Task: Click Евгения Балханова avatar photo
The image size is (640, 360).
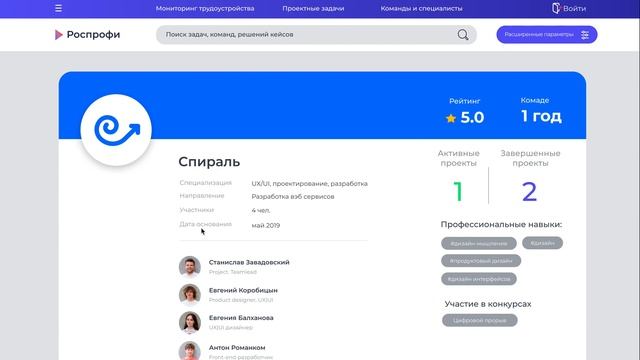Action: pos(190,322)
